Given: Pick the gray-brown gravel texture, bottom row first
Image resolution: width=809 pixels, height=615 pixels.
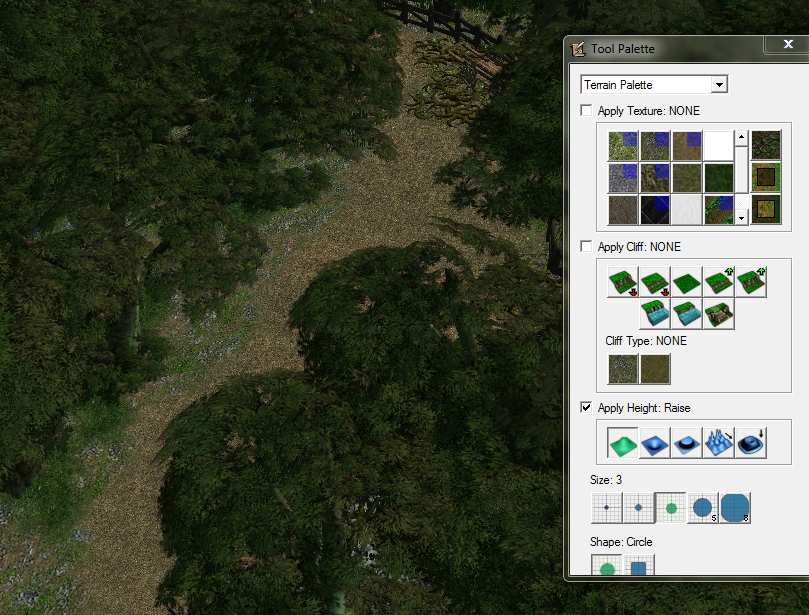Looking at the screenshot, I should [623, 209].
